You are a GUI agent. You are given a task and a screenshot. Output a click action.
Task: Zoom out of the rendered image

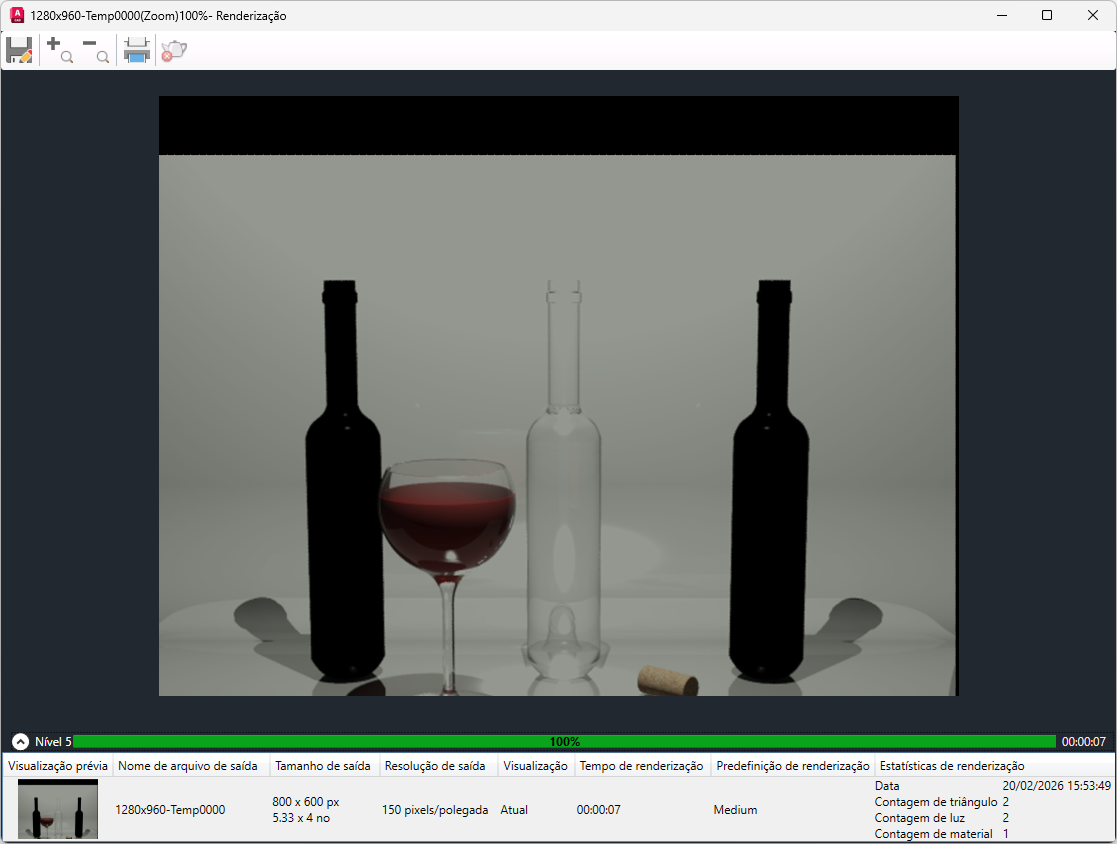tap(95, 50)
